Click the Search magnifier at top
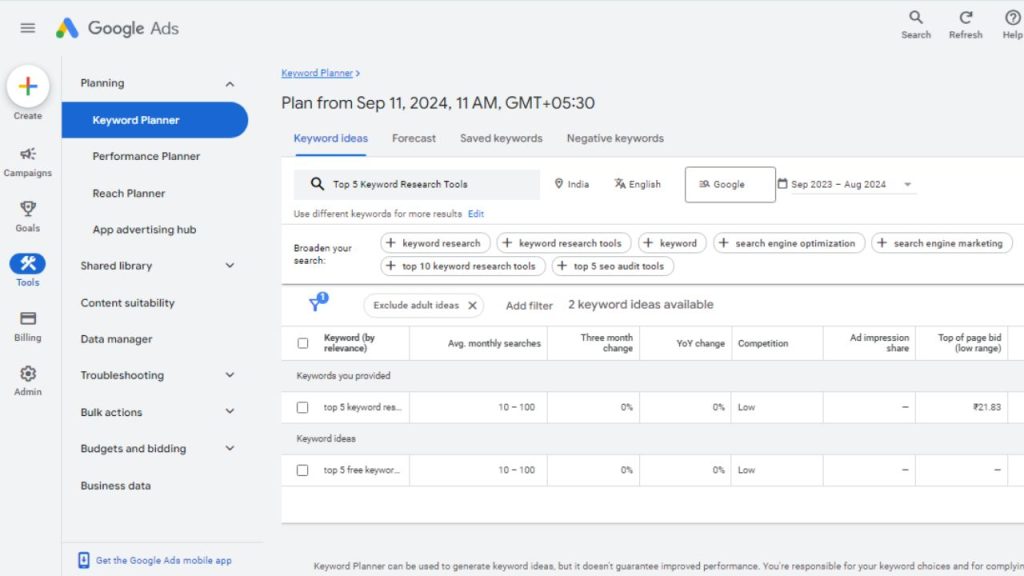1024x576 pixels. coord(915,18)
